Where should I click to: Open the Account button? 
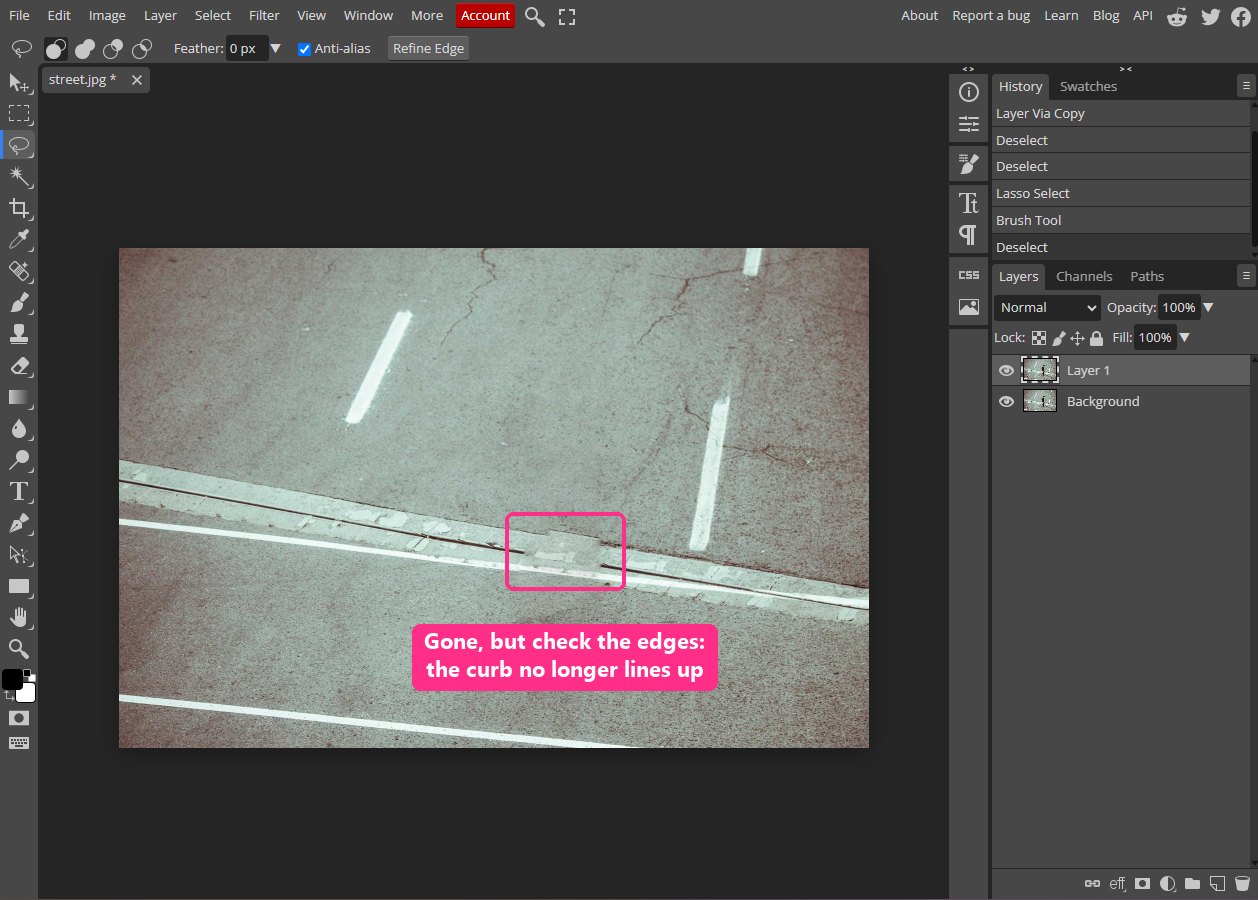485,15
